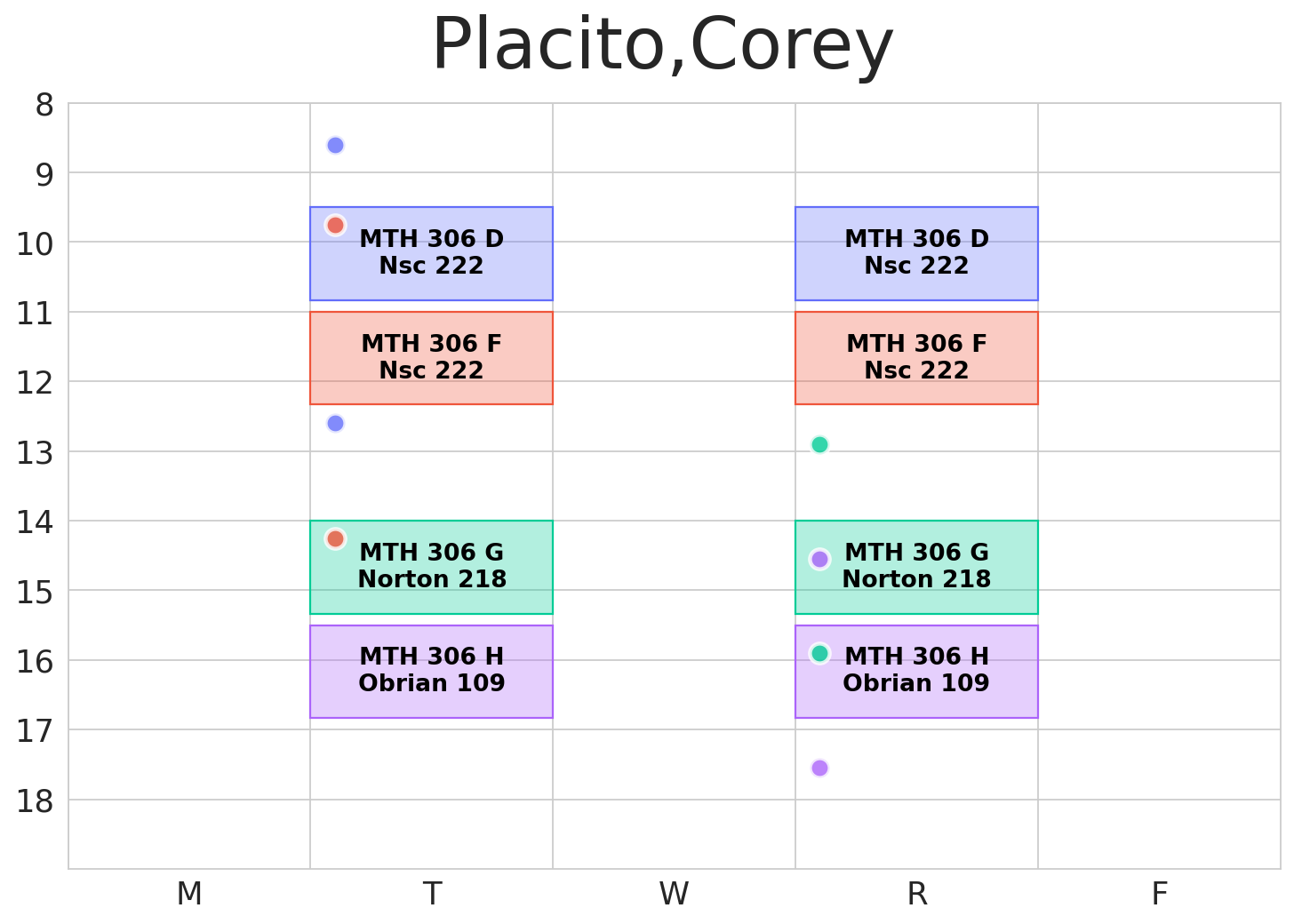Click the W weekday axis label

tap(674, 894)
